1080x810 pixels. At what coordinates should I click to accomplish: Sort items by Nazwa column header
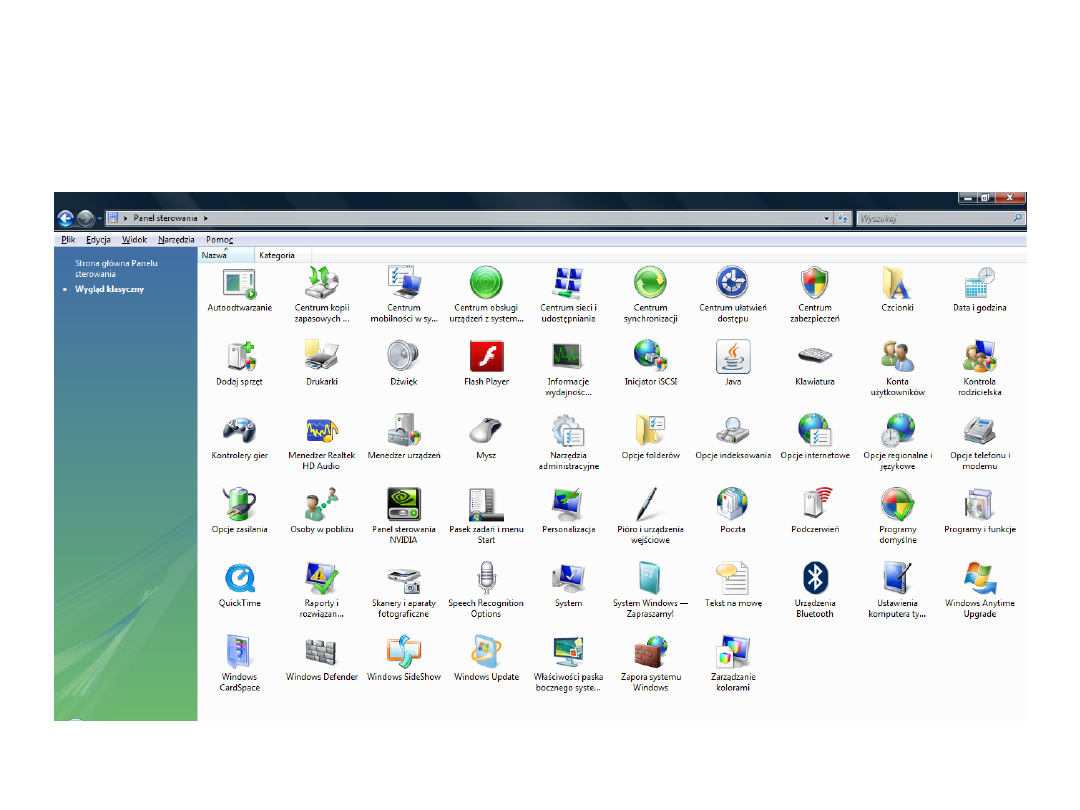click(x=215, y=255)
